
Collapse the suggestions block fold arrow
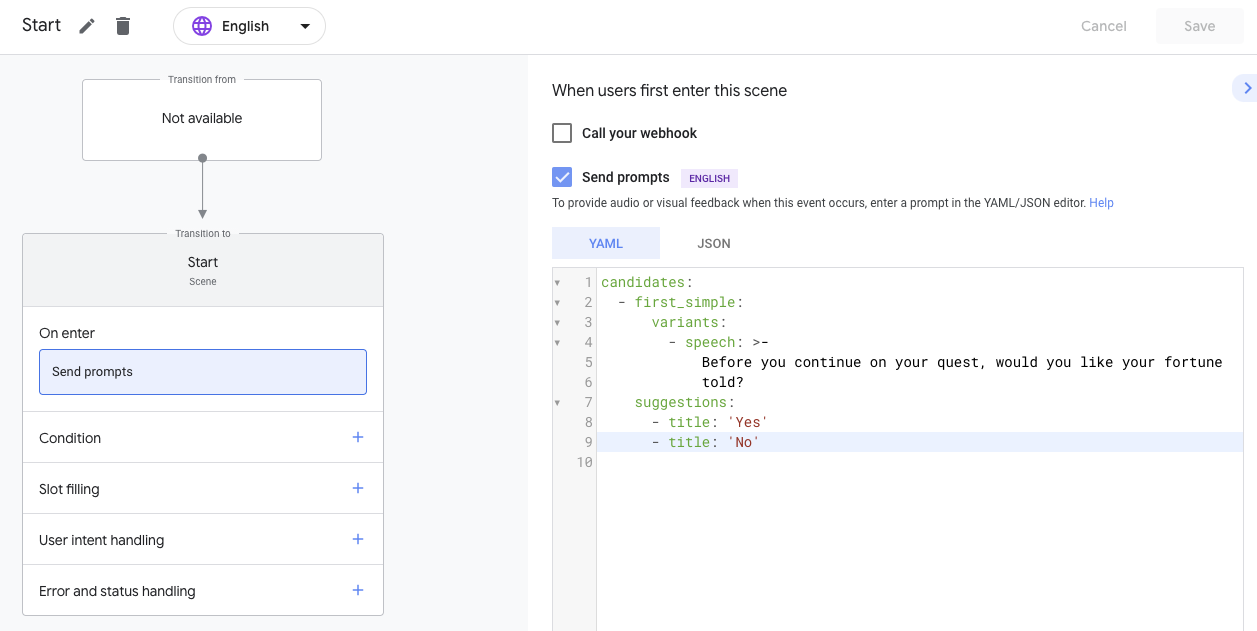(557, 402)
